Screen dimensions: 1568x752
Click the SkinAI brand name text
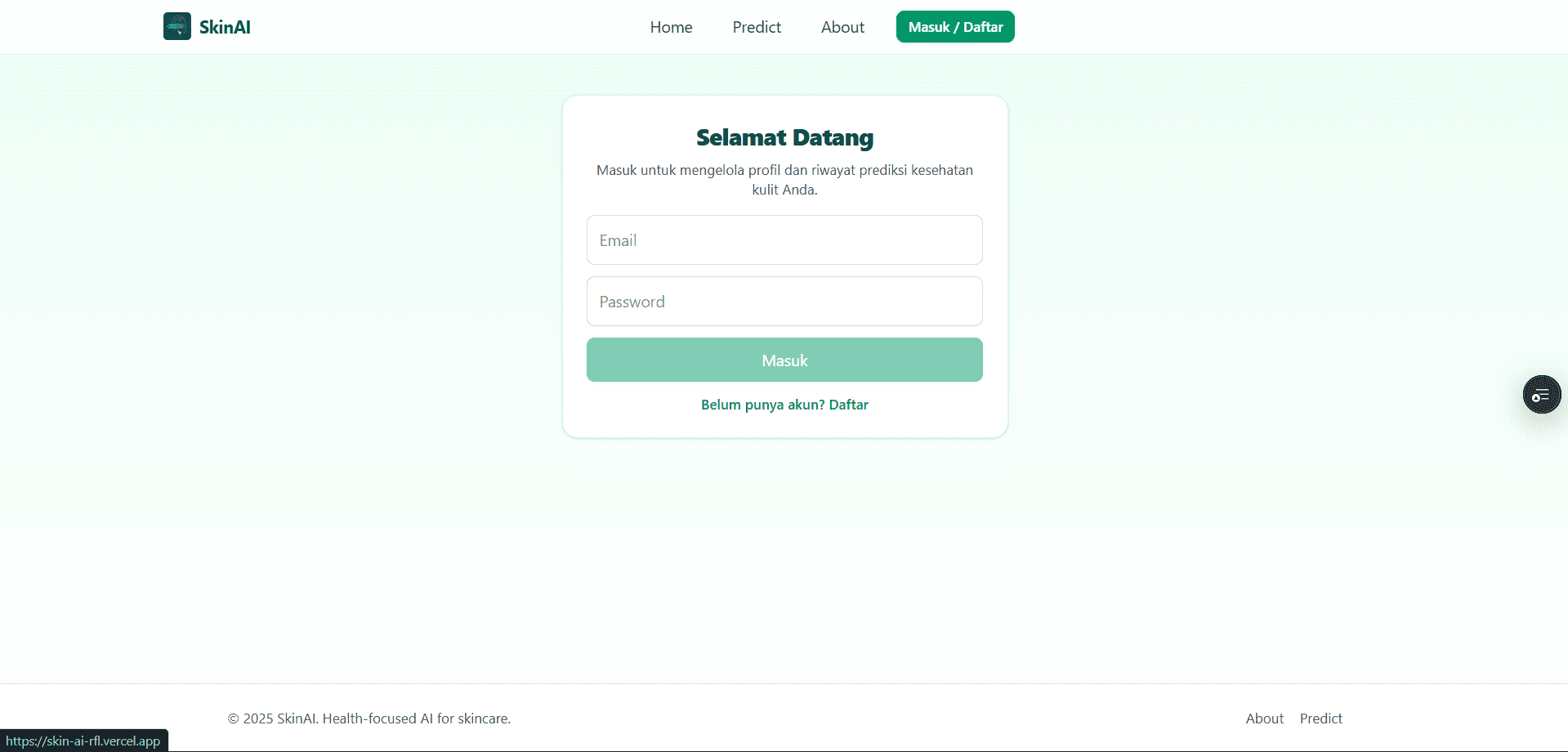click(224, 26)
